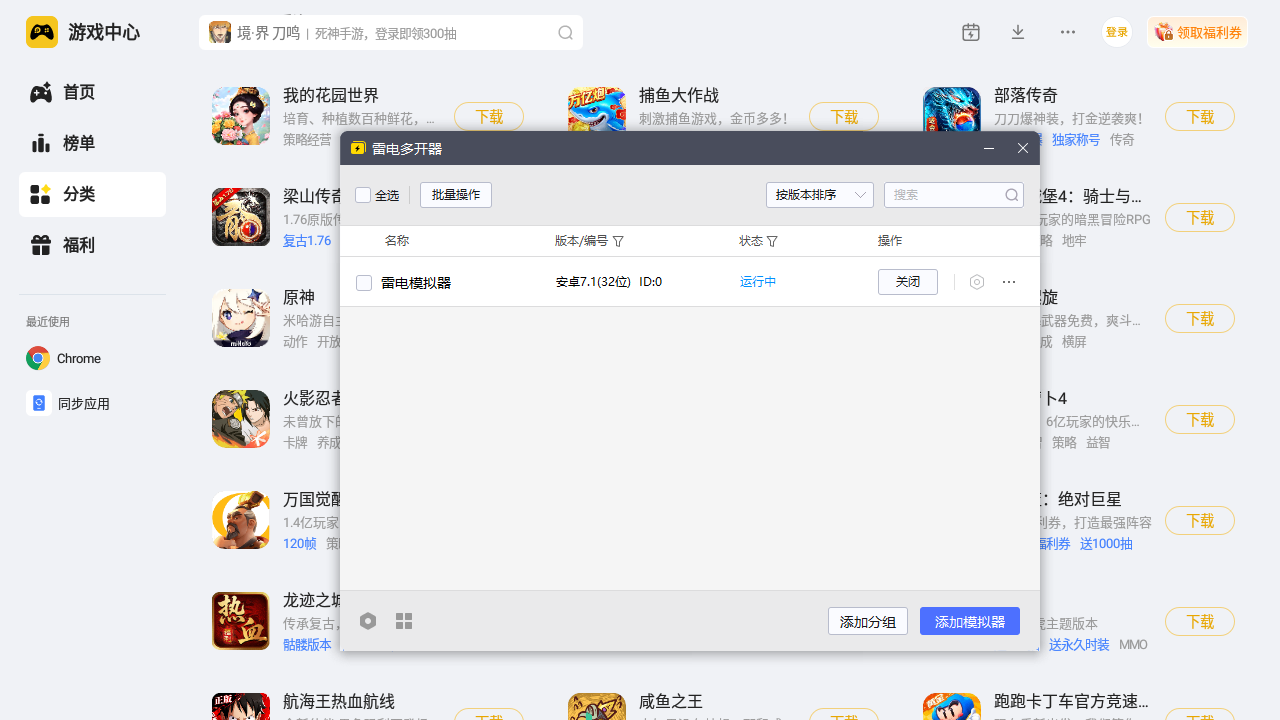Switch to the 榜单 sidebar section
The width and height of the screenshot is (1280, 720).
pyautogui.click(x=75, y=143)
